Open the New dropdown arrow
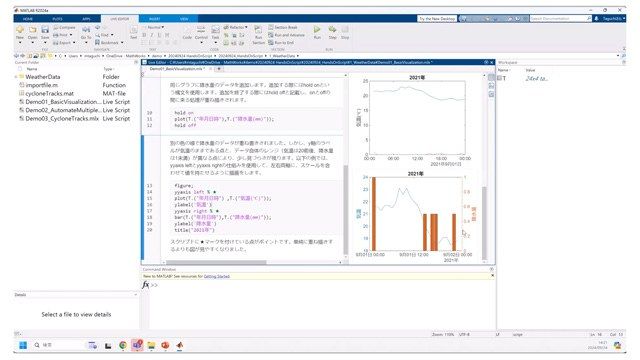640x360 pixels. [x=20, y=42]
